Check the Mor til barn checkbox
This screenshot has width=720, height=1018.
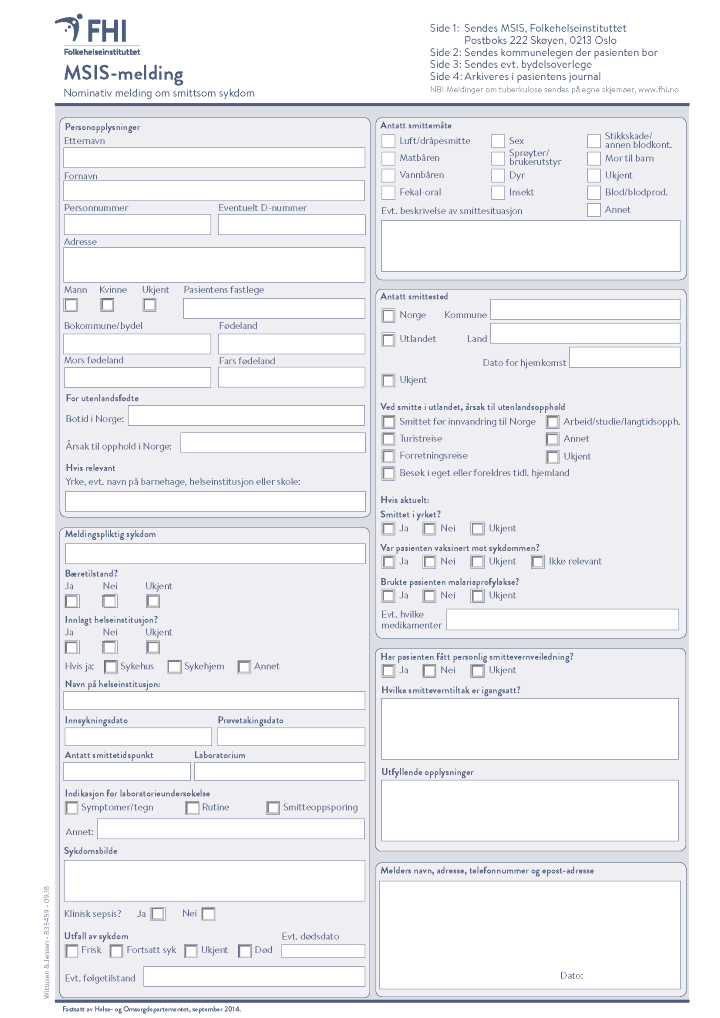point(594,159)
